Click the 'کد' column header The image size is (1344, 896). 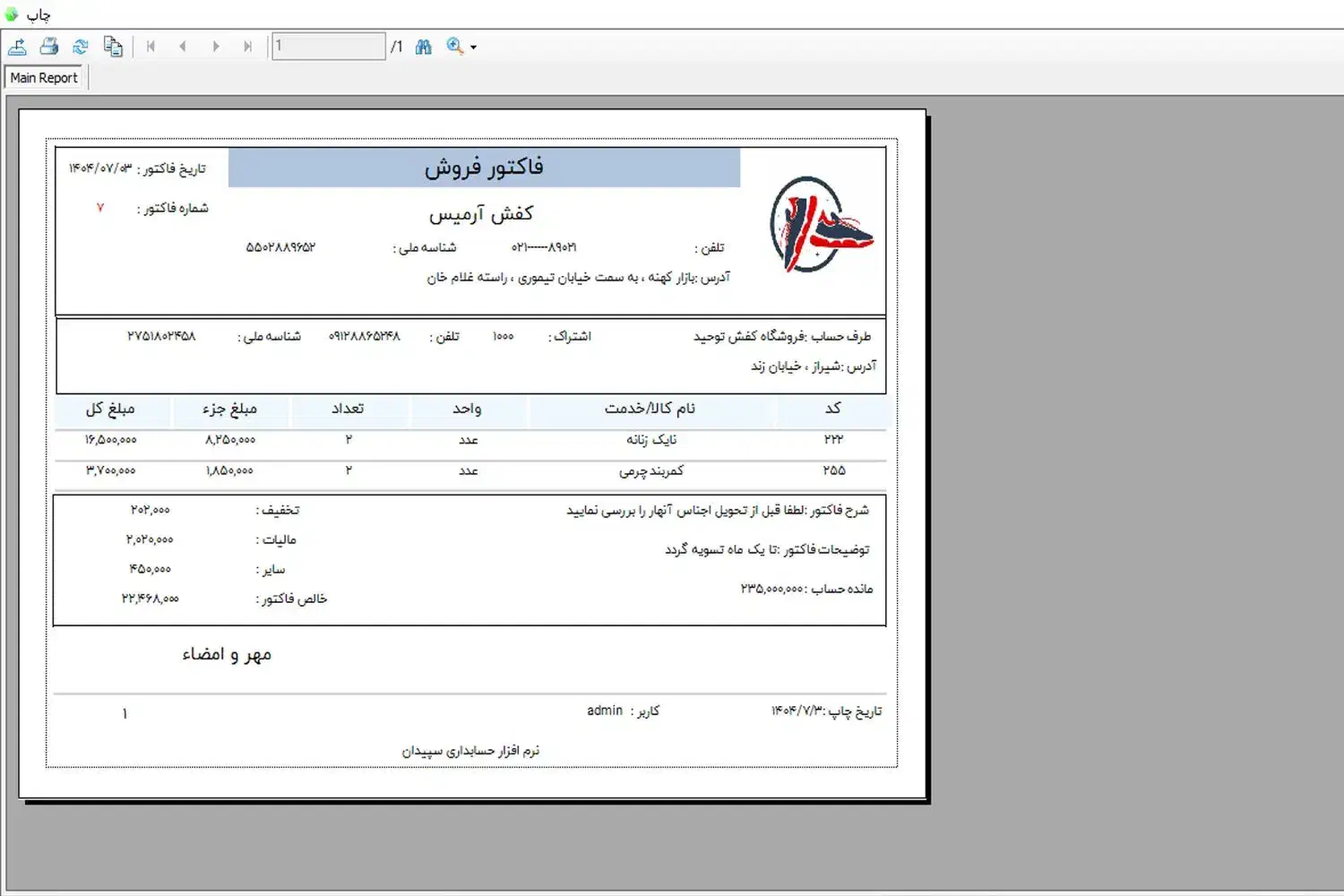coord(833,409)
